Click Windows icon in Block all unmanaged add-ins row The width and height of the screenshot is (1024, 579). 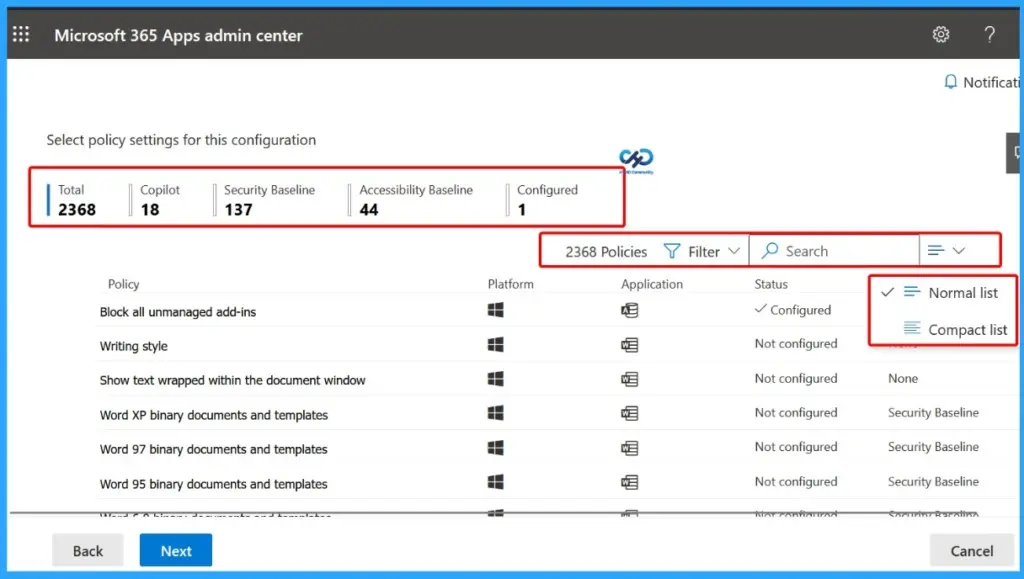coord(496,310)
